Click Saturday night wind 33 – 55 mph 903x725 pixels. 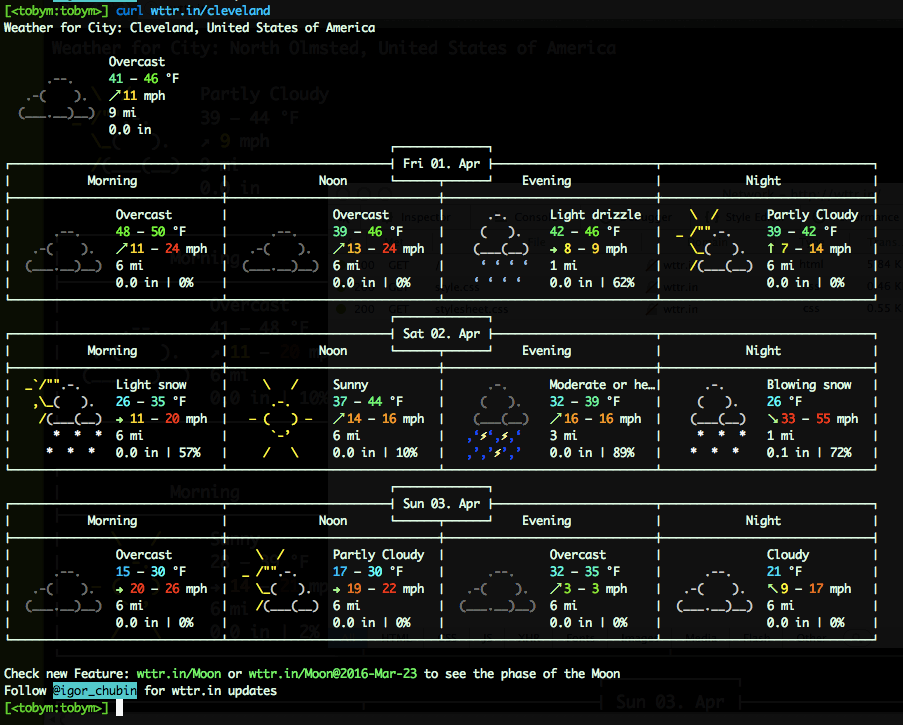coord(812,419)
